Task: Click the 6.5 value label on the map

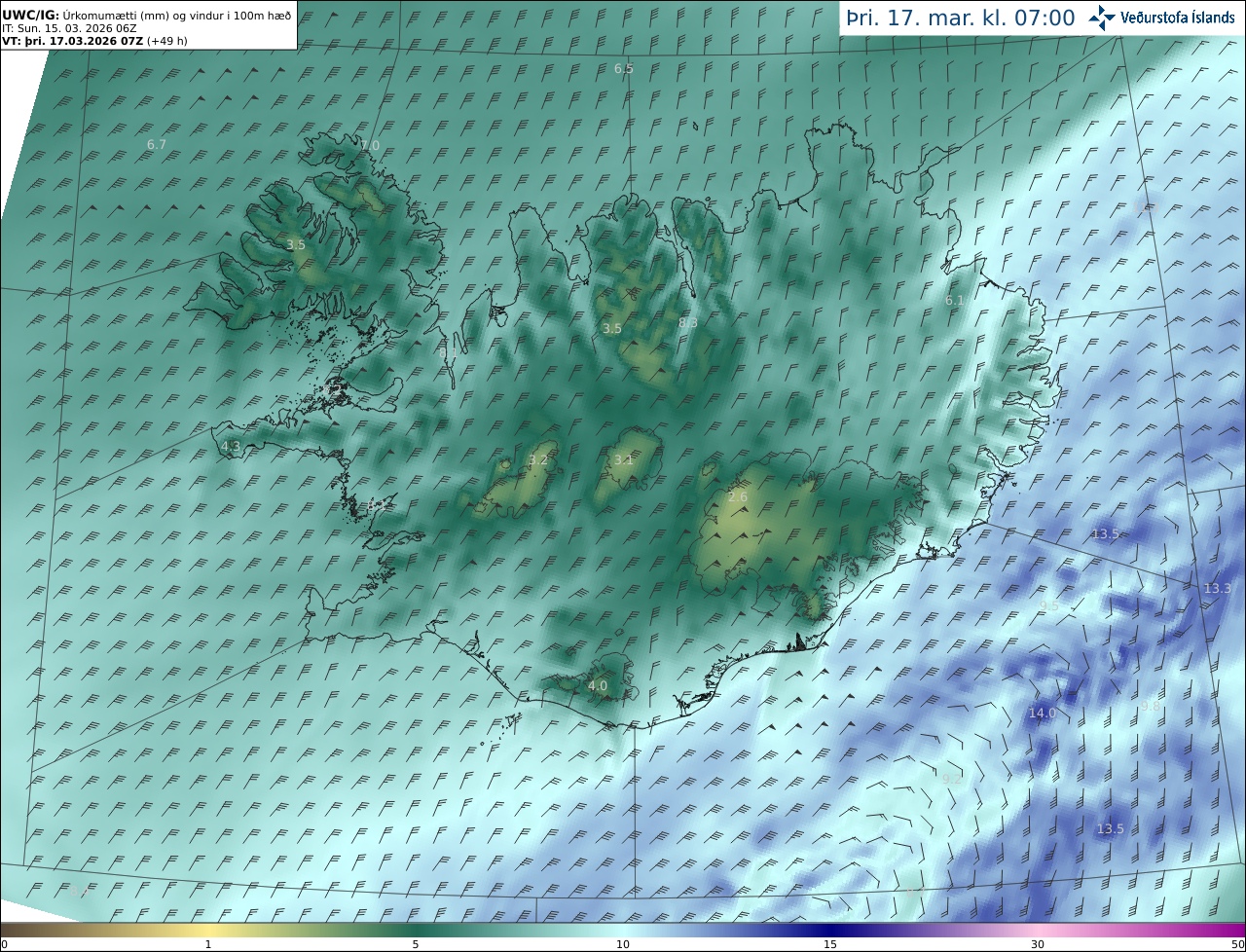Action: click(x=624, y=69)
